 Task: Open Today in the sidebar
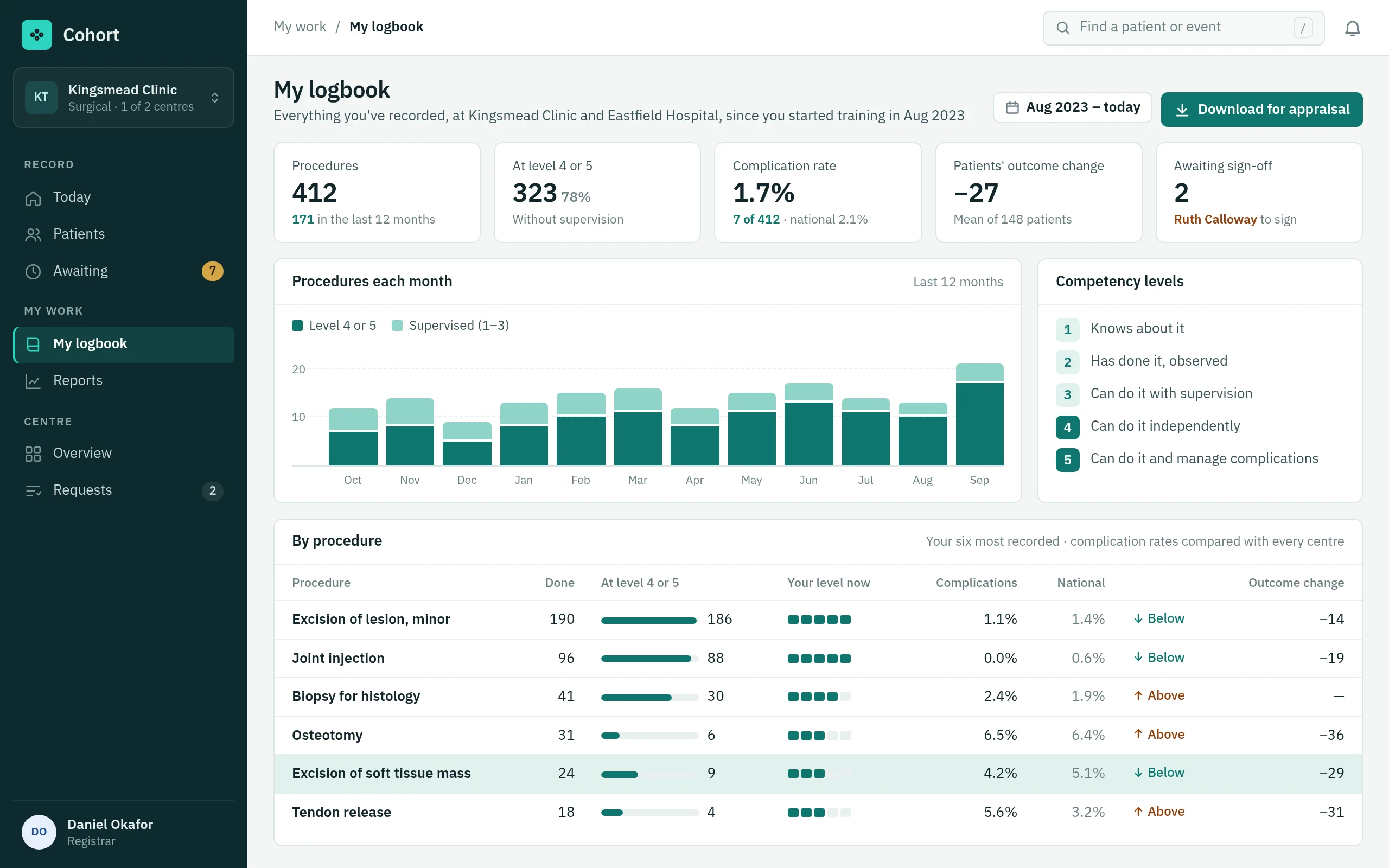[x=123, y=197]
